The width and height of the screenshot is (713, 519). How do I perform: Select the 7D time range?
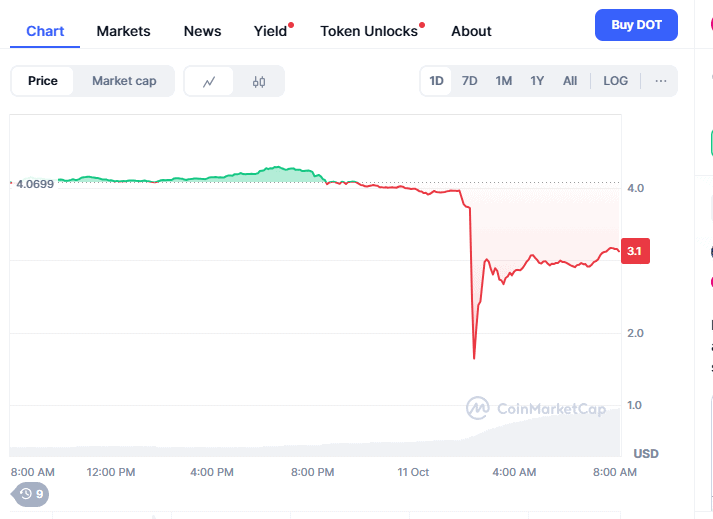click(470, 81)
